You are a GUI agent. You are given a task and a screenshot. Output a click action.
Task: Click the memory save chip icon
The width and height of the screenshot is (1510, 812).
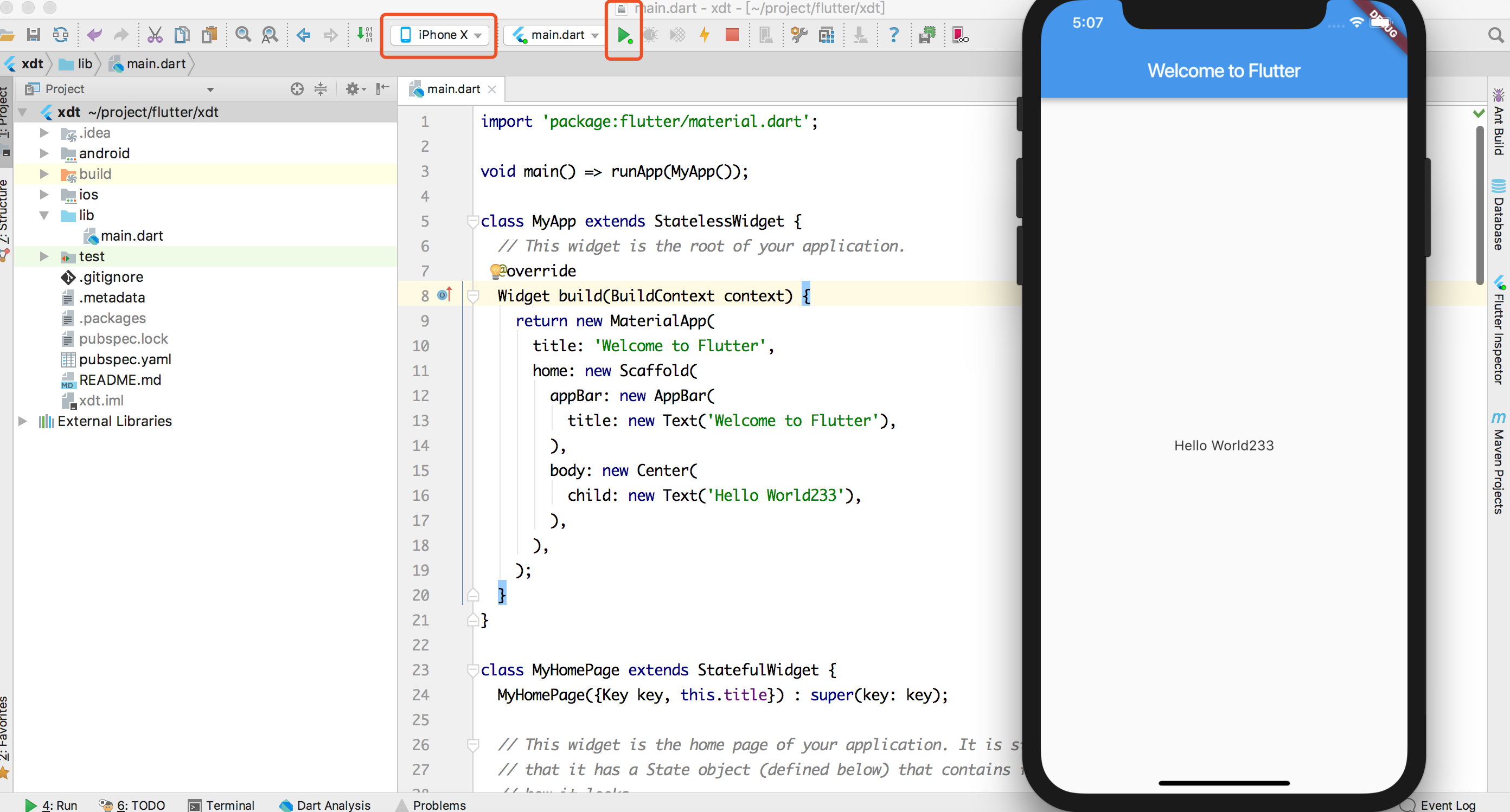coord(927,35)
